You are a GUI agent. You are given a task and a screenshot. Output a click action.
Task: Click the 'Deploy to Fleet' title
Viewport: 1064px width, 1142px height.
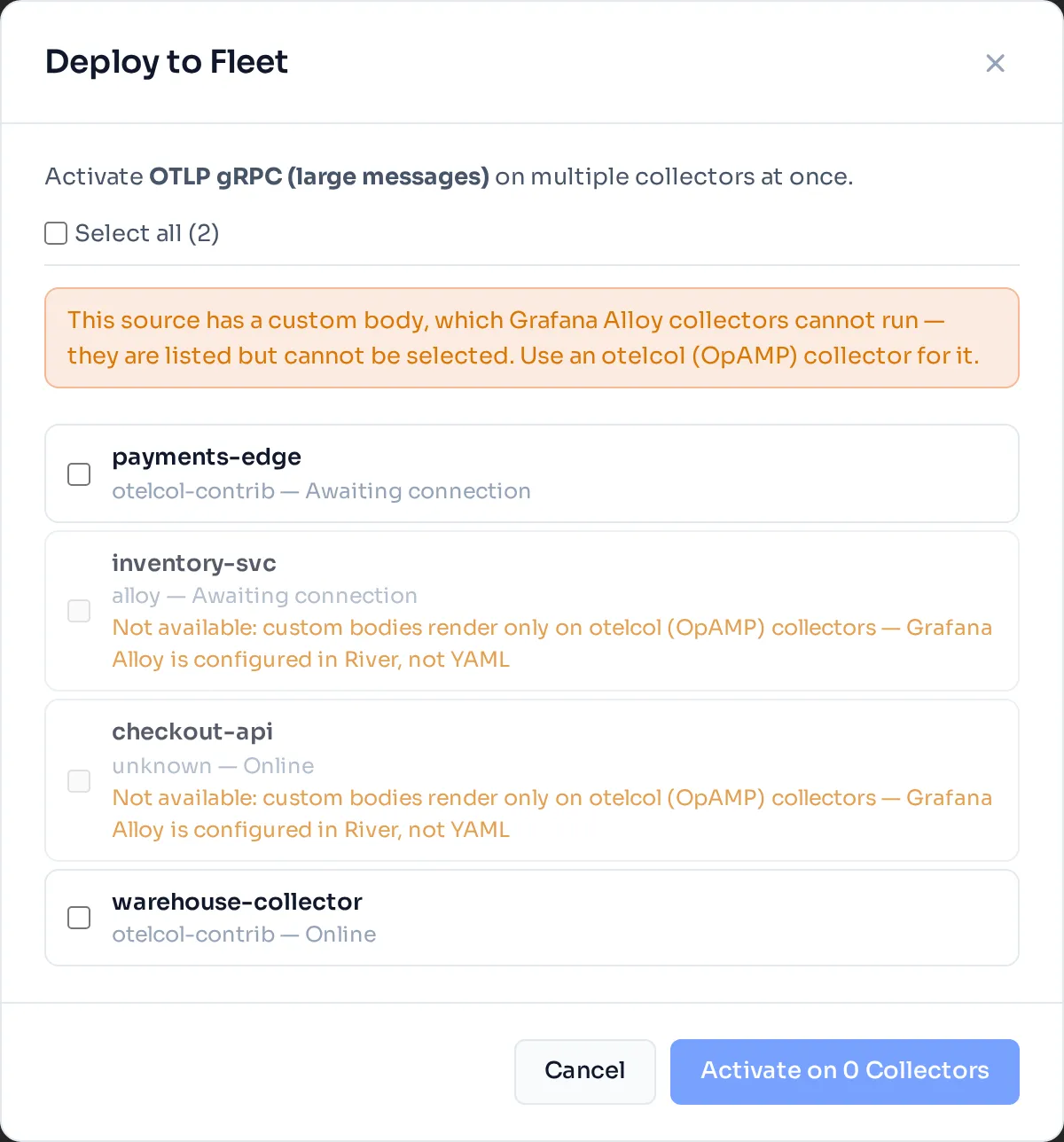[167, 62]
